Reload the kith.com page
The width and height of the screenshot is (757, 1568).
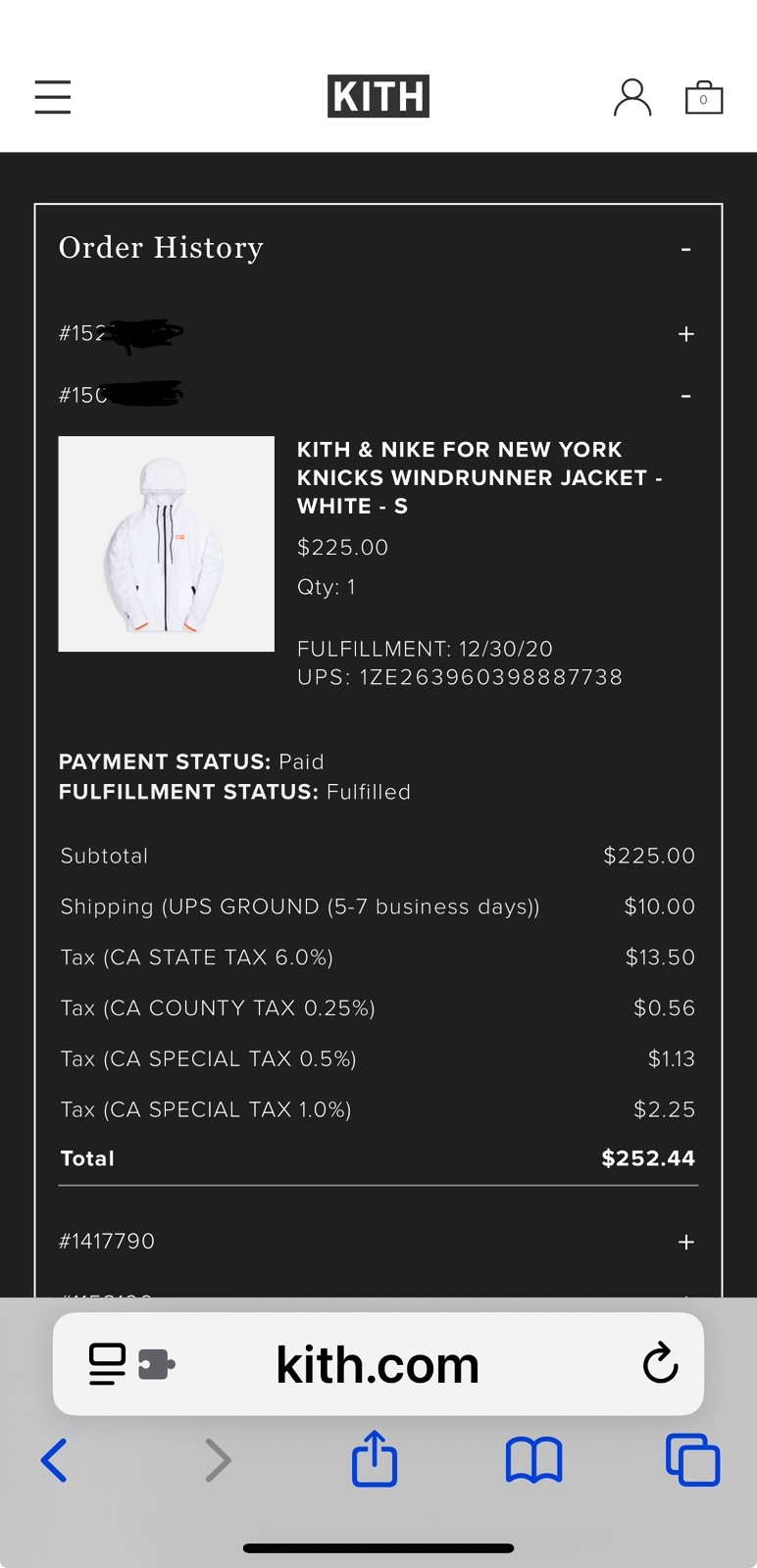(660, 1363)
